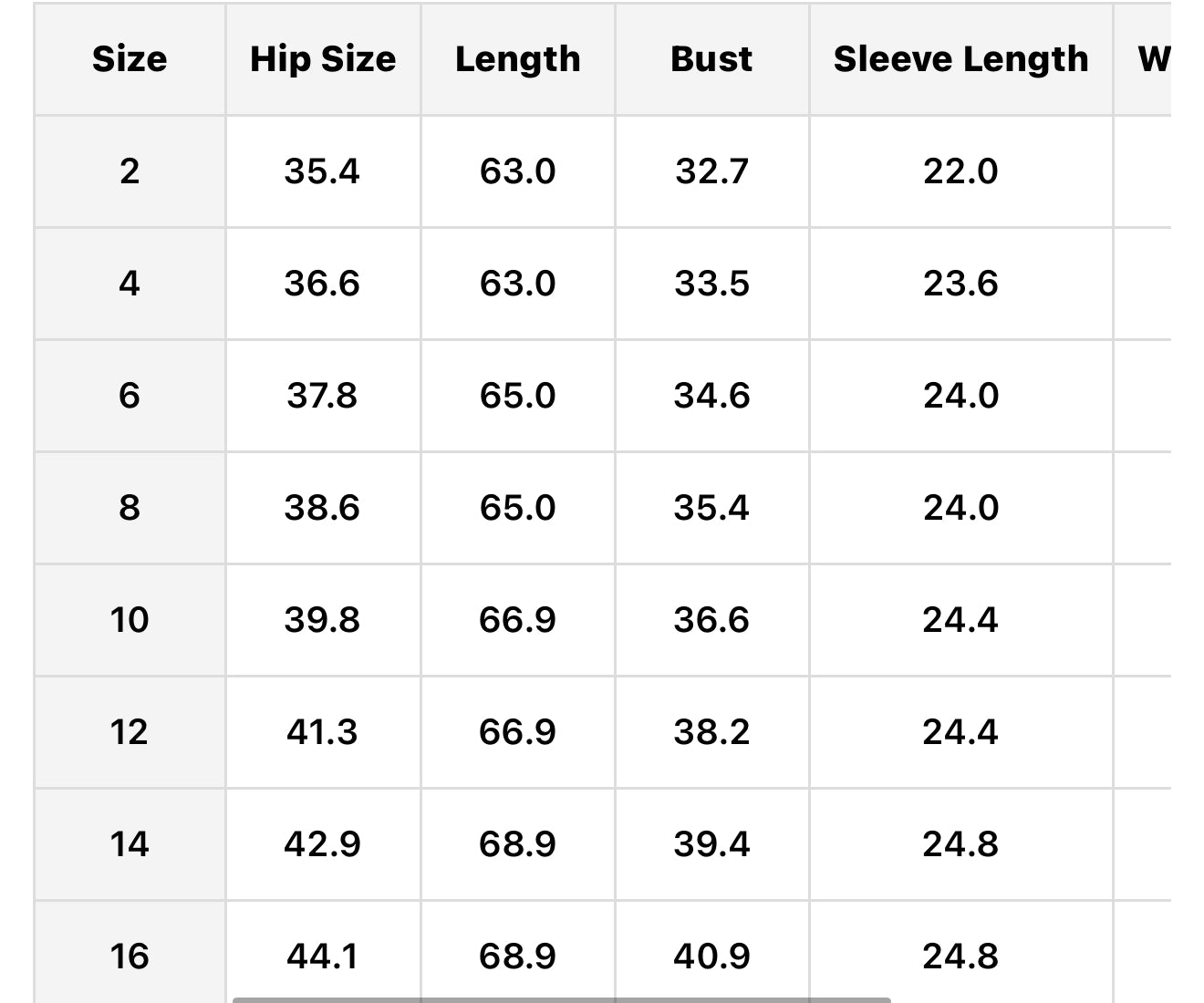Select the Length cell for size 14
This screenshot has height=1003, width=1204.
pyautogui.click(x=517, y=844)
